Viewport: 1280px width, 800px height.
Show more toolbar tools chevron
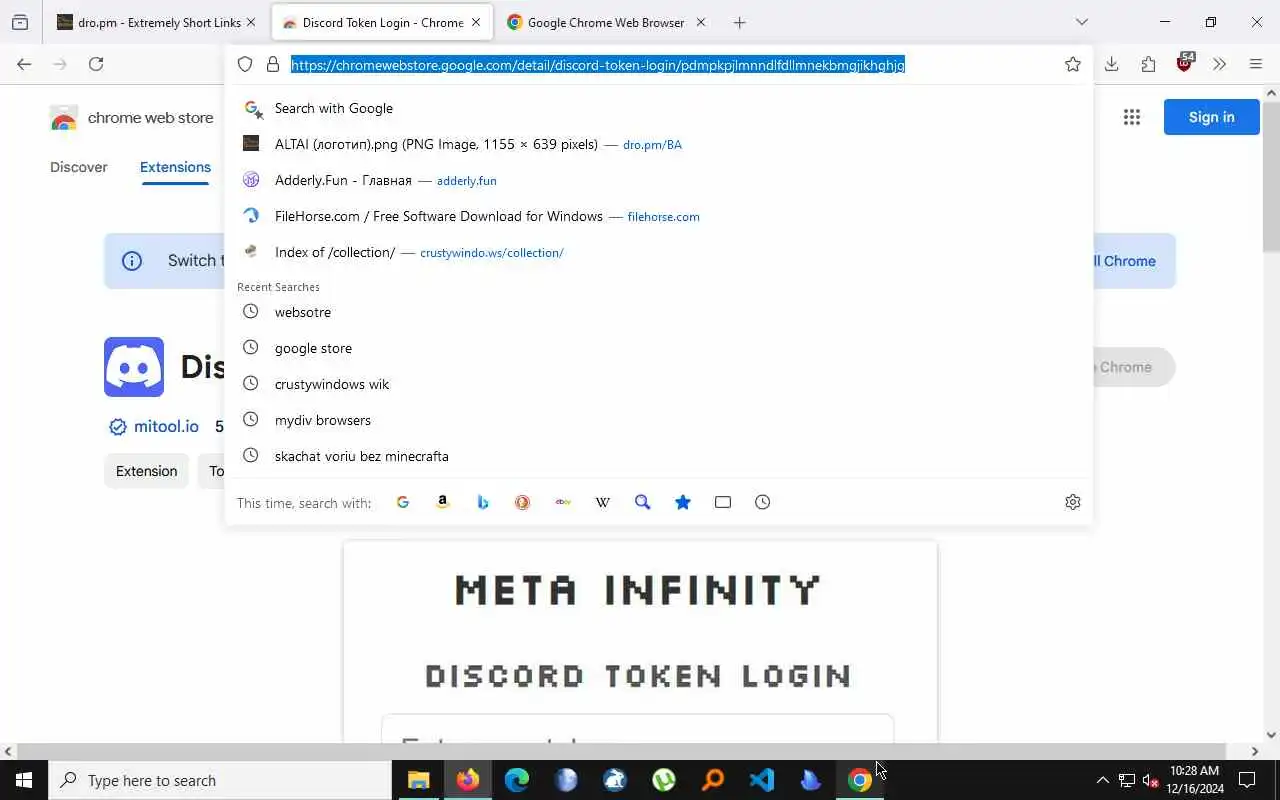1219,64
